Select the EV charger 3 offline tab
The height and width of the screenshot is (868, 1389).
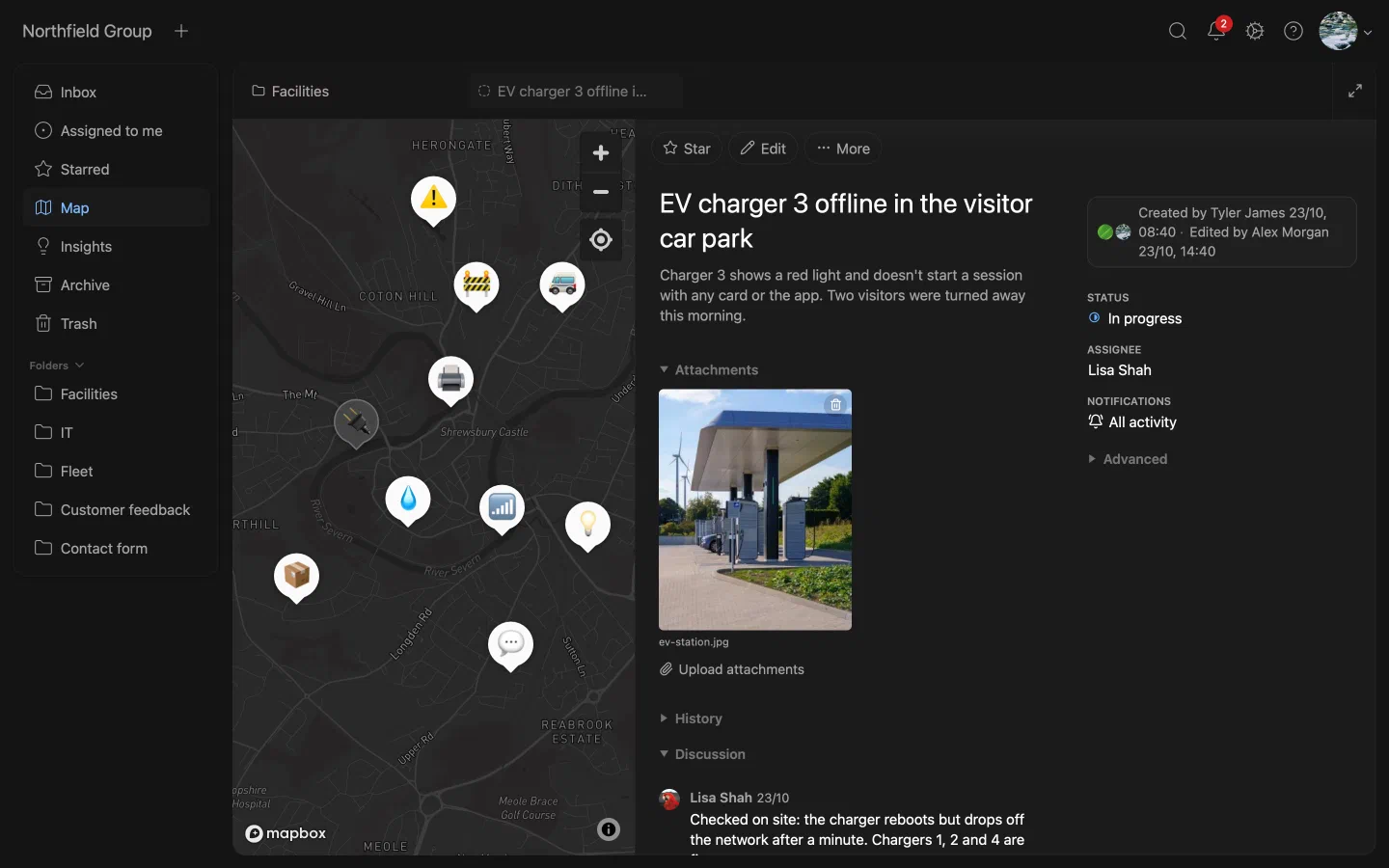[576, 92]
